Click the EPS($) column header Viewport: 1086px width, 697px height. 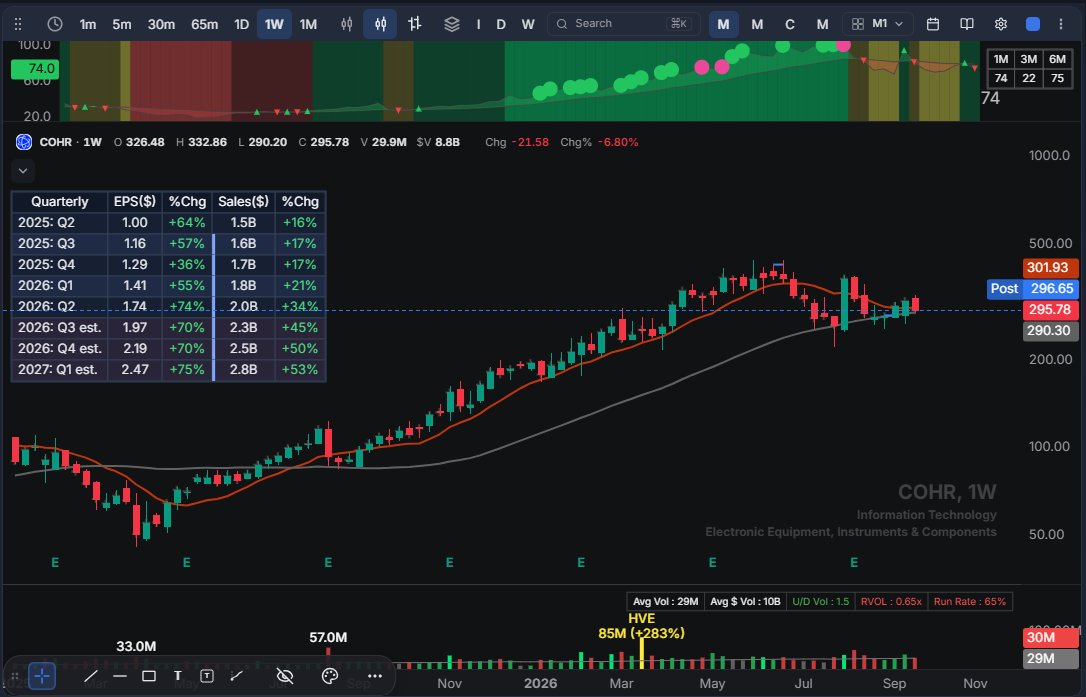(134, 202)
